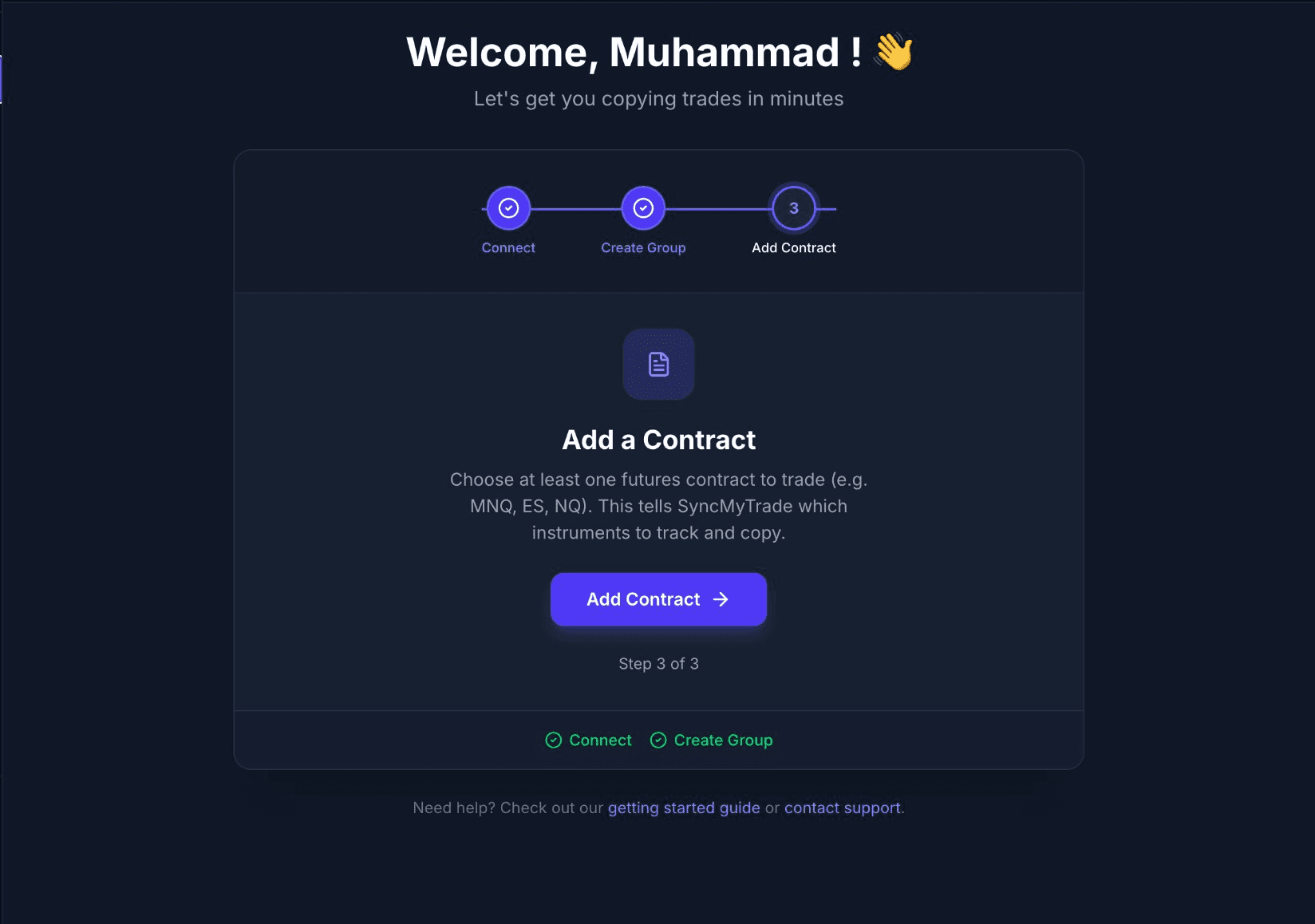Image resolution: width=1315 pixels, height=924 pixels.
Task: Click the waving hand emoji in the heading
Action: coord(895,52)
